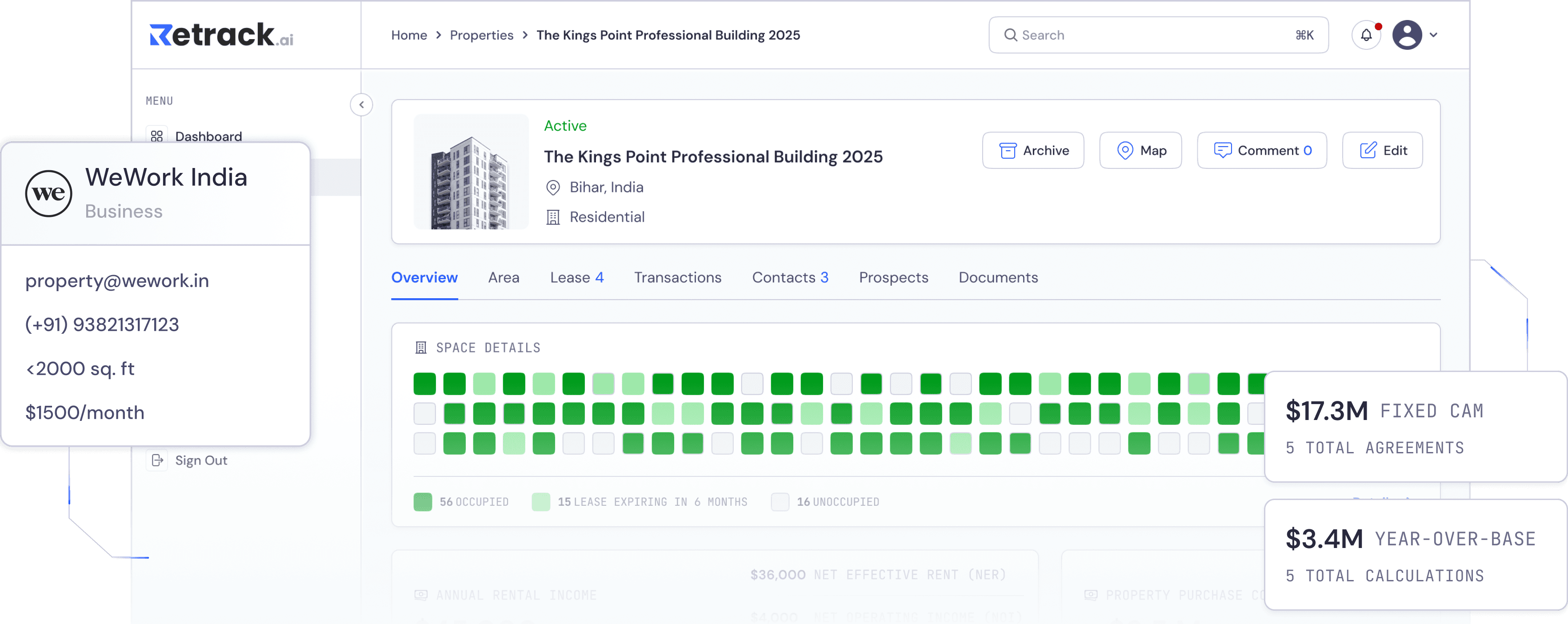This screenshot has width=1568, height=624.
Task: Open the Prospects tab
Action: click(x=894, y=278)
